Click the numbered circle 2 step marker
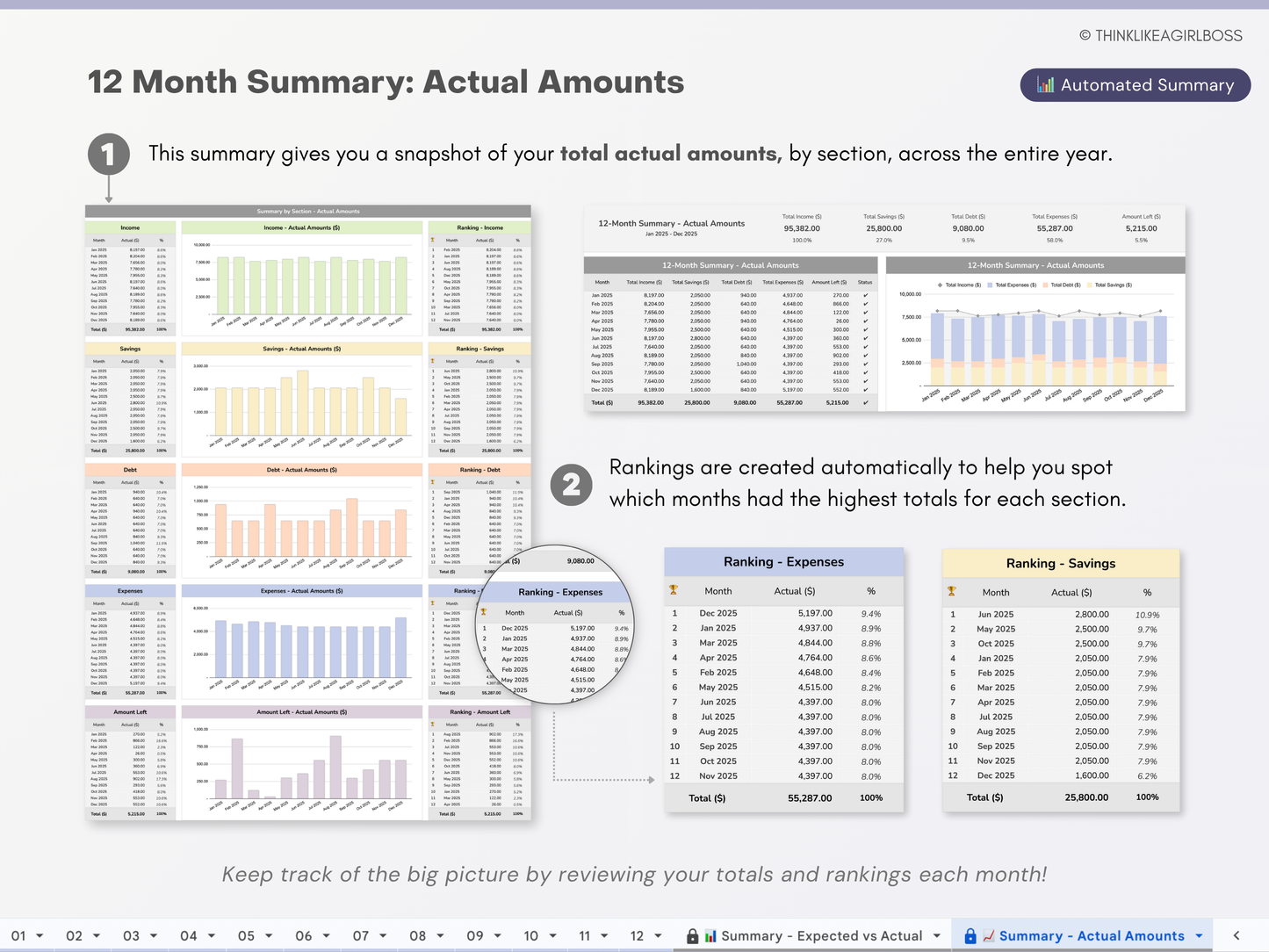The image size is (1269, 952). click(x=571, y=485)
